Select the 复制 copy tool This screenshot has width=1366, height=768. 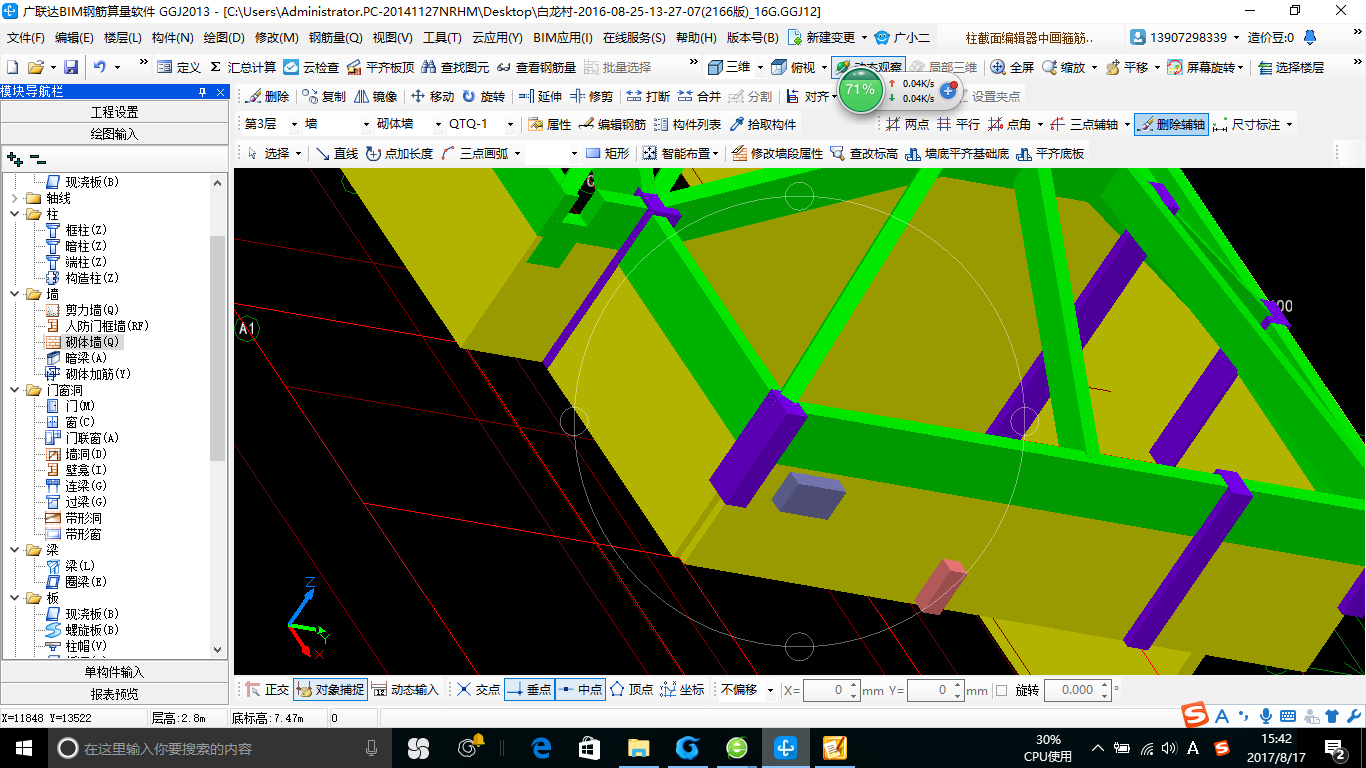click(324, 97)
